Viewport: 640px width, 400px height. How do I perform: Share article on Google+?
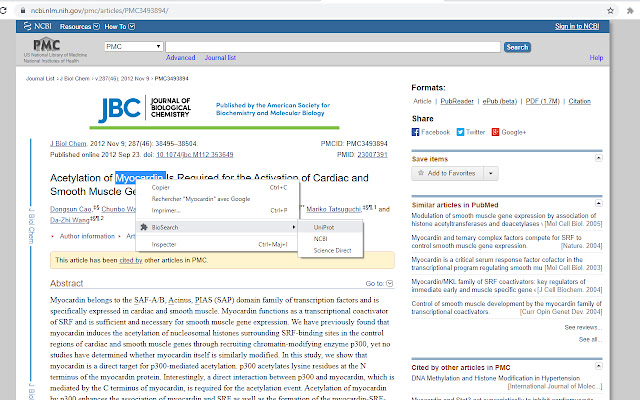tap(509, 132)
